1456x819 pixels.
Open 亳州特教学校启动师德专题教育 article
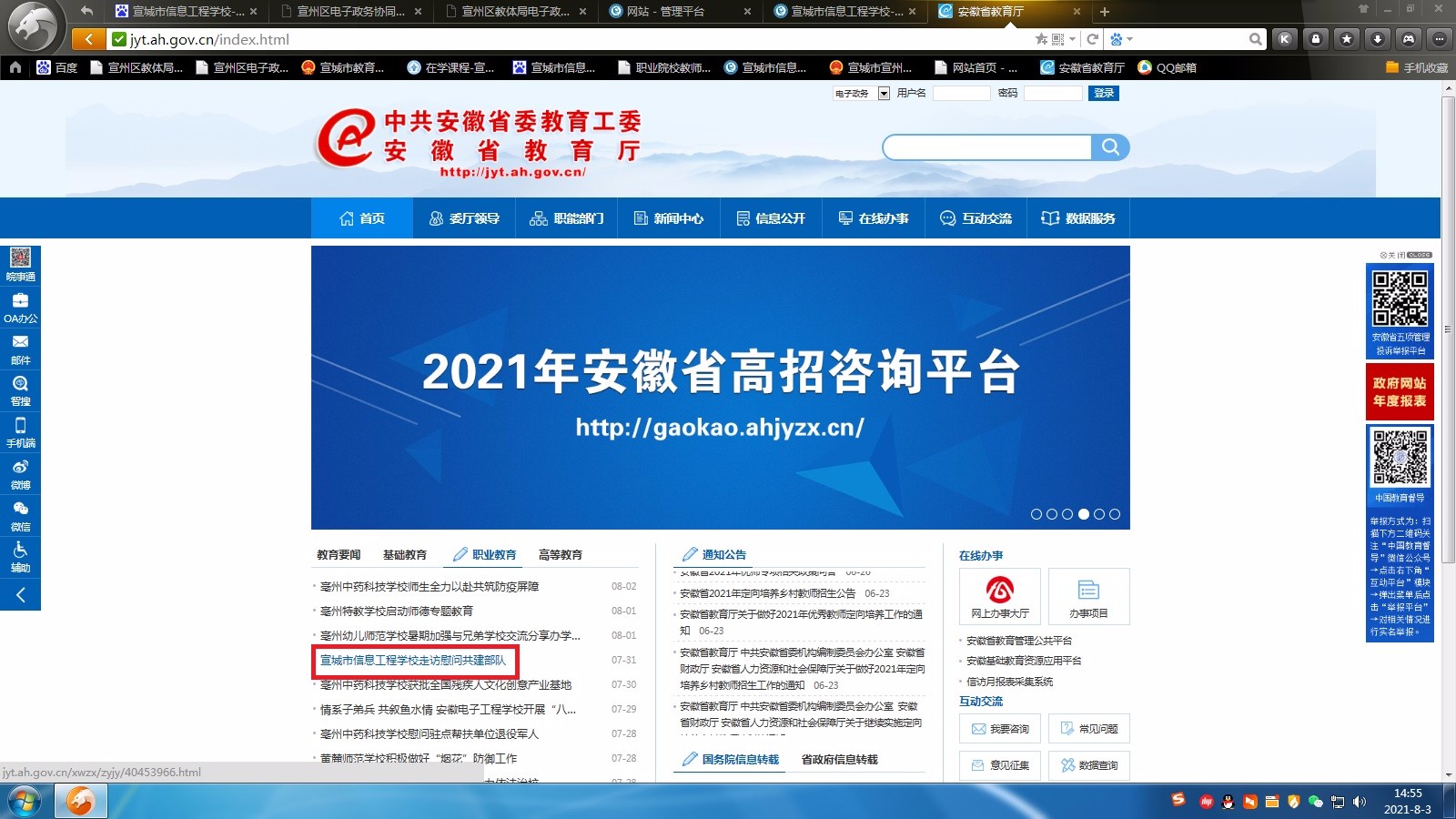pyautogui.click(x=397, y=612)
